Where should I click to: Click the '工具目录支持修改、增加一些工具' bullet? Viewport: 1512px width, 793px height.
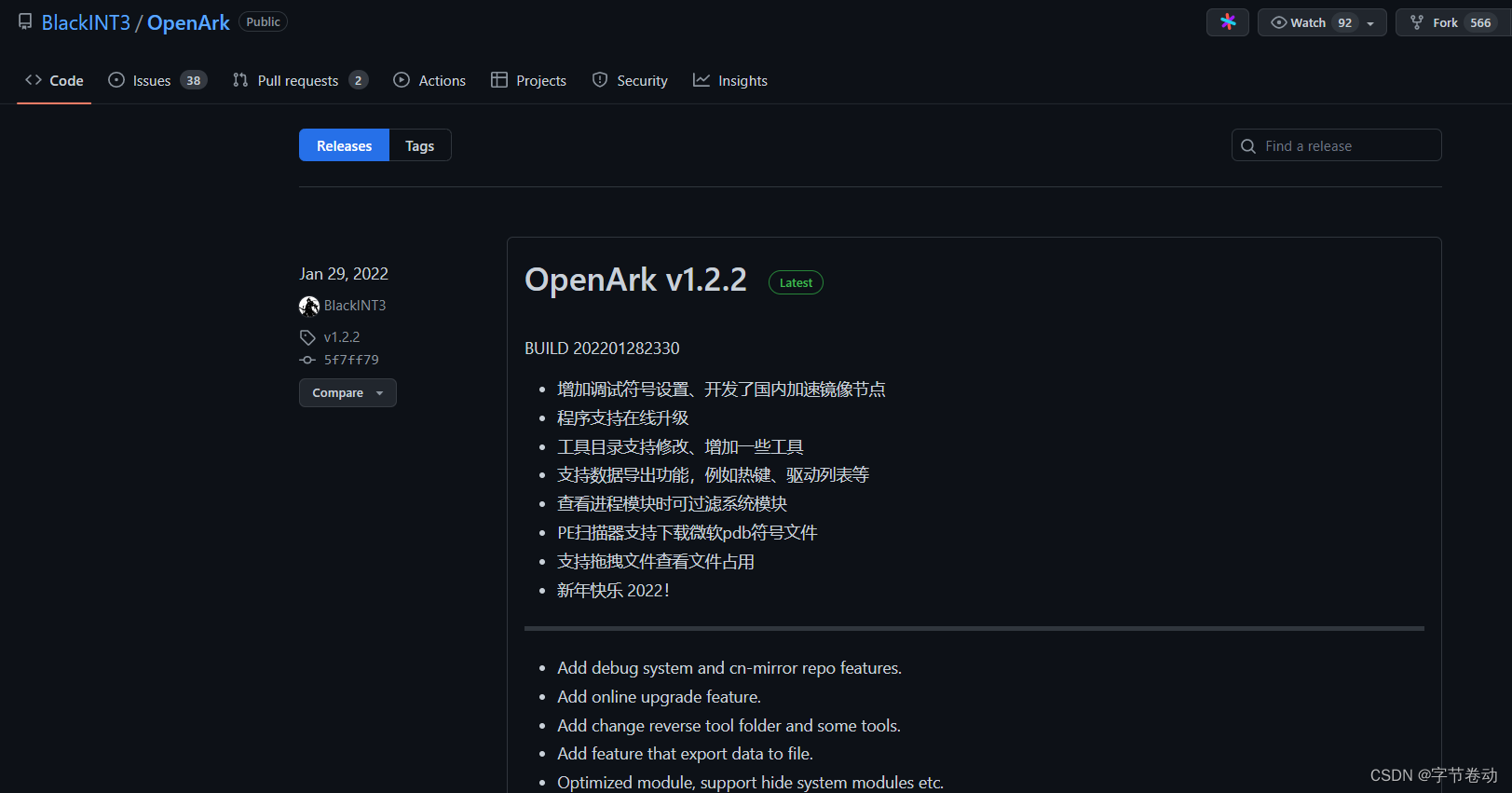point(680,447)
